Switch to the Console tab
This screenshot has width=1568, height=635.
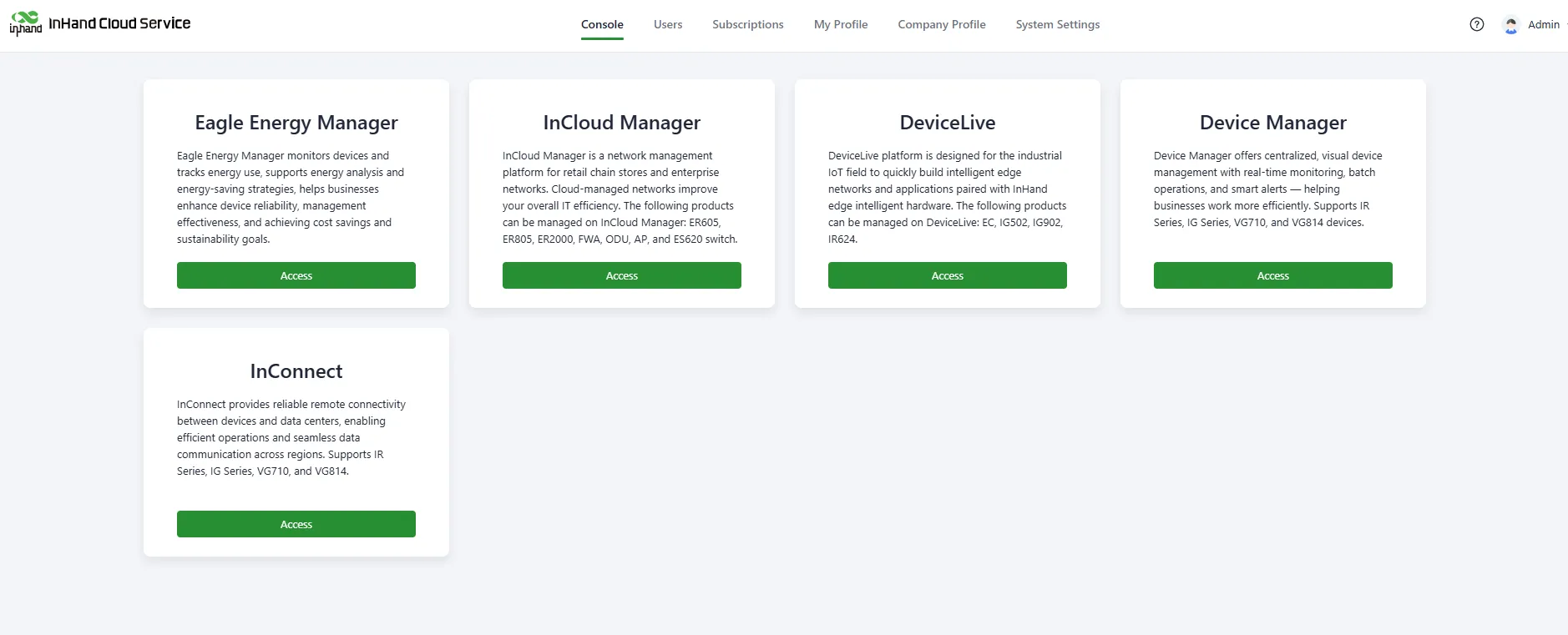(x=602, y=24)
